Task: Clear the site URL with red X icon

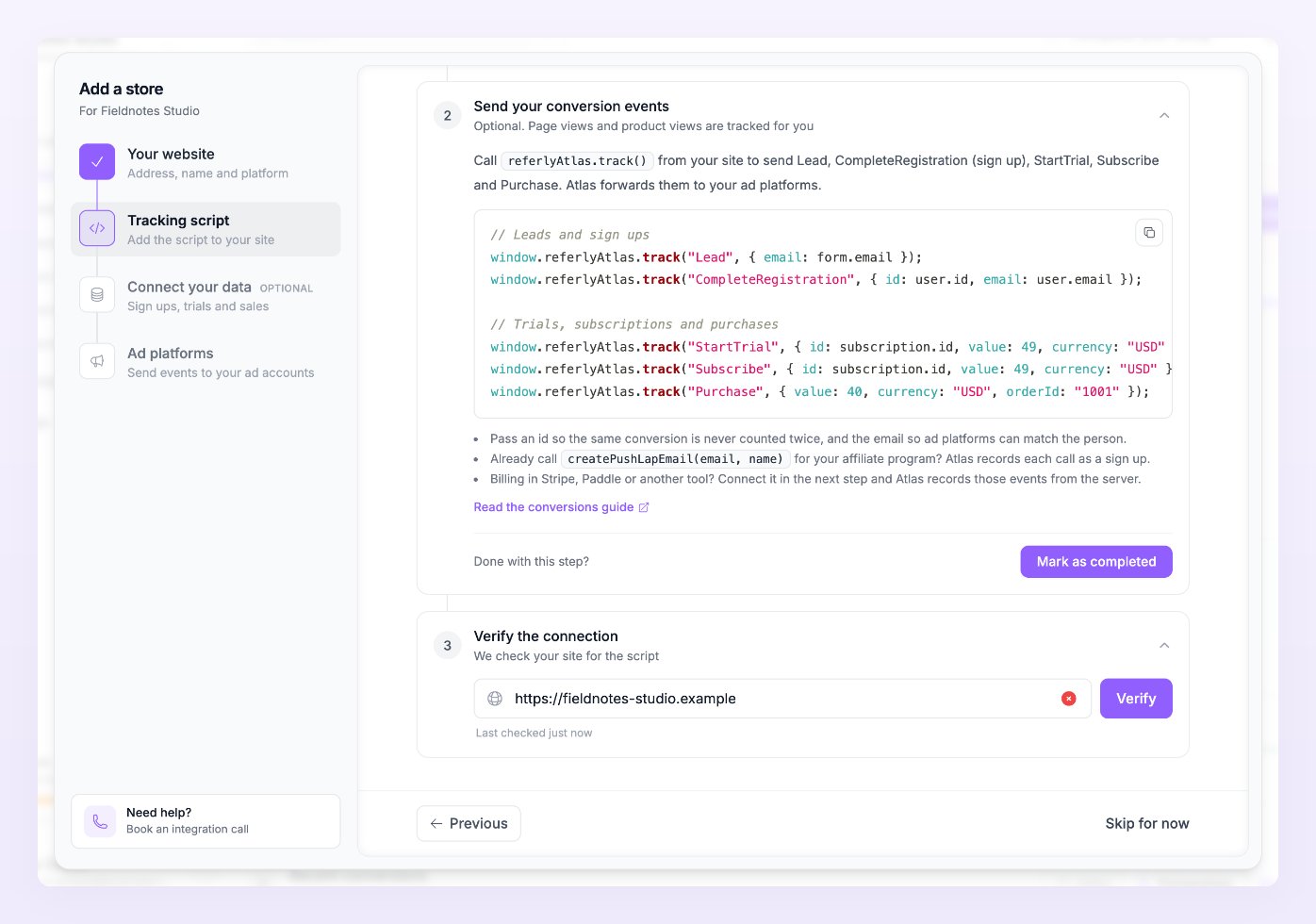Action: pyautogui.click(x=1069, y=699)
